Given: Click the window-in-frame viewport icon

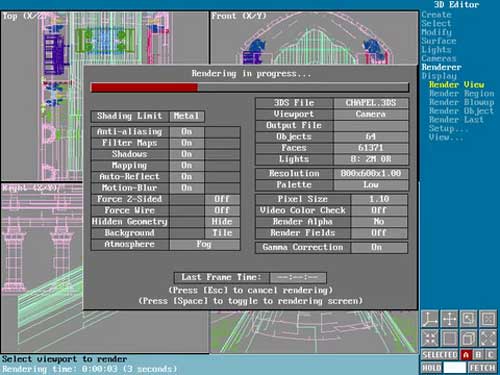Looking at the screenshot, I should [x=488, y=319].
